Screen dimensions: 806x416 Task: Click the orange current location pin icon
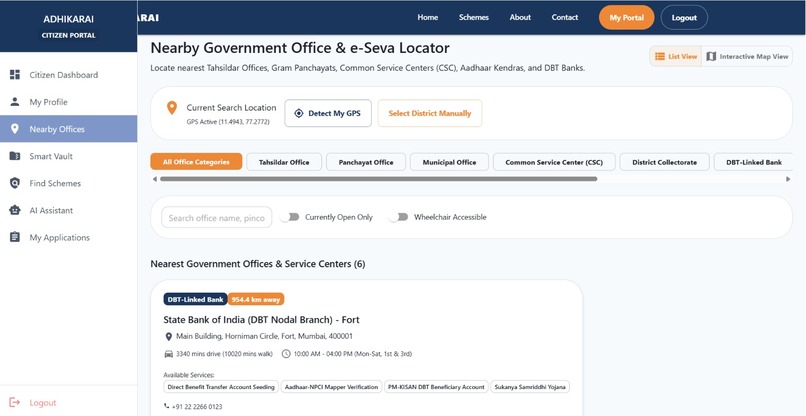(172, 108)
